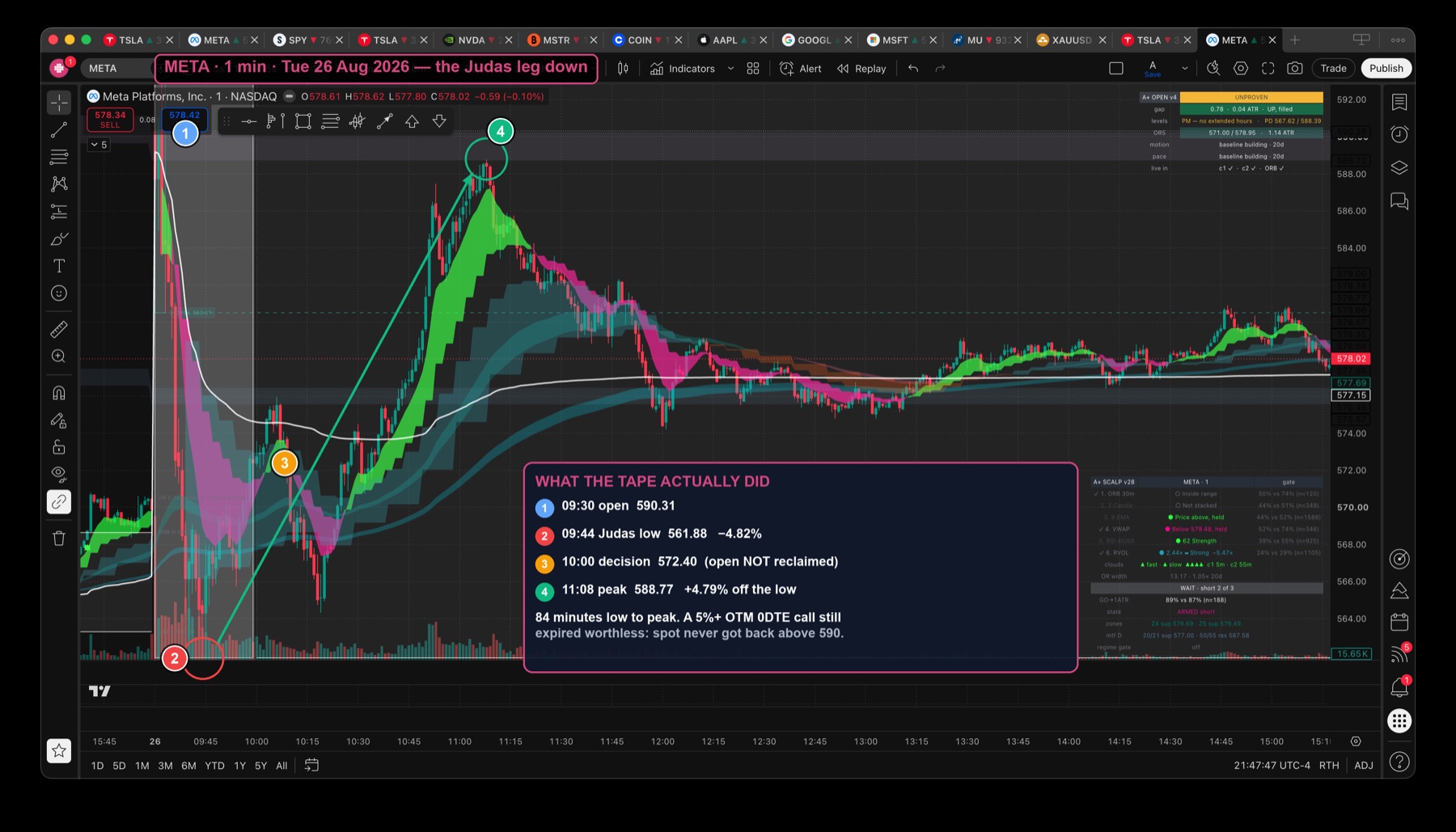This screenshot has width=1456, height=832.
Task: Open the watchlist panel in the right sidebar
Action: [1399, 102]
